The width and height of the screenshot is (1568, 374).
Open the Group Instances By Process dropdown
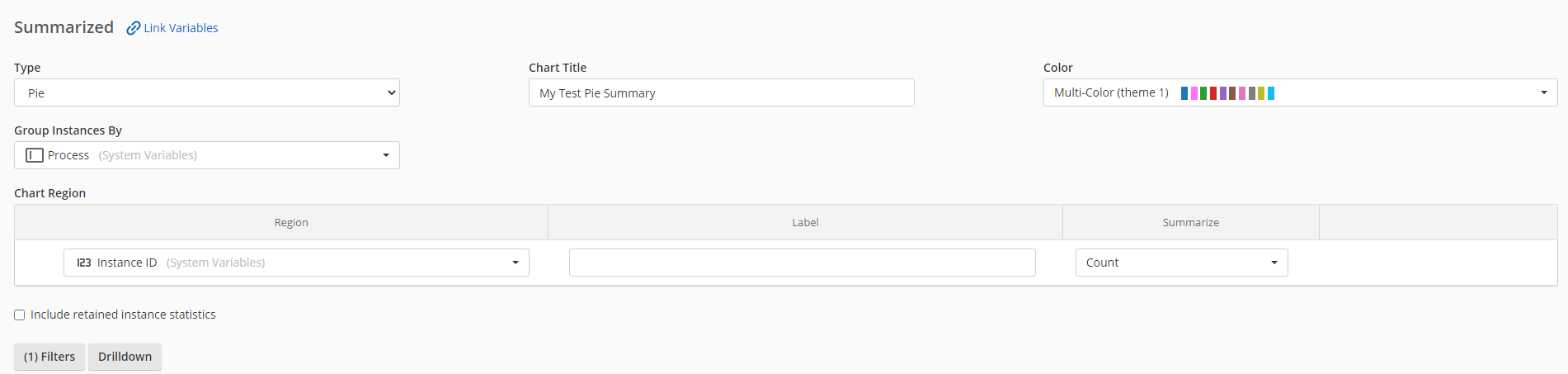click(207, 155)
